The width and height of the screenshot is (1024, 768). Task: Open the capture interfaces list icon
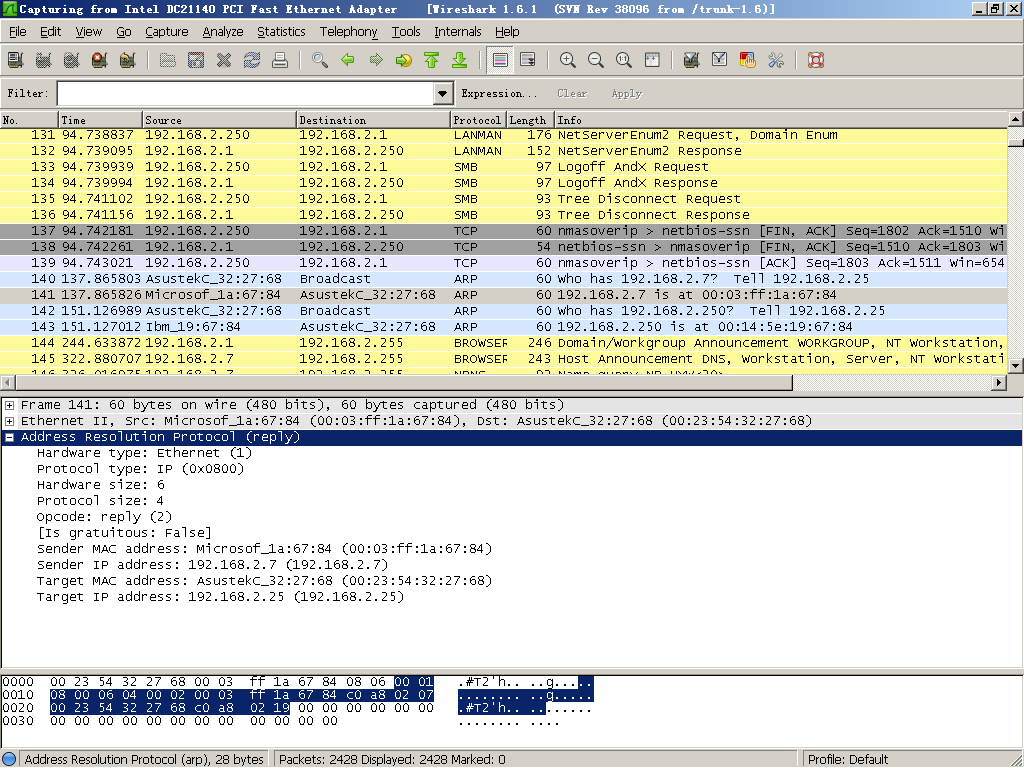[16, 60]
